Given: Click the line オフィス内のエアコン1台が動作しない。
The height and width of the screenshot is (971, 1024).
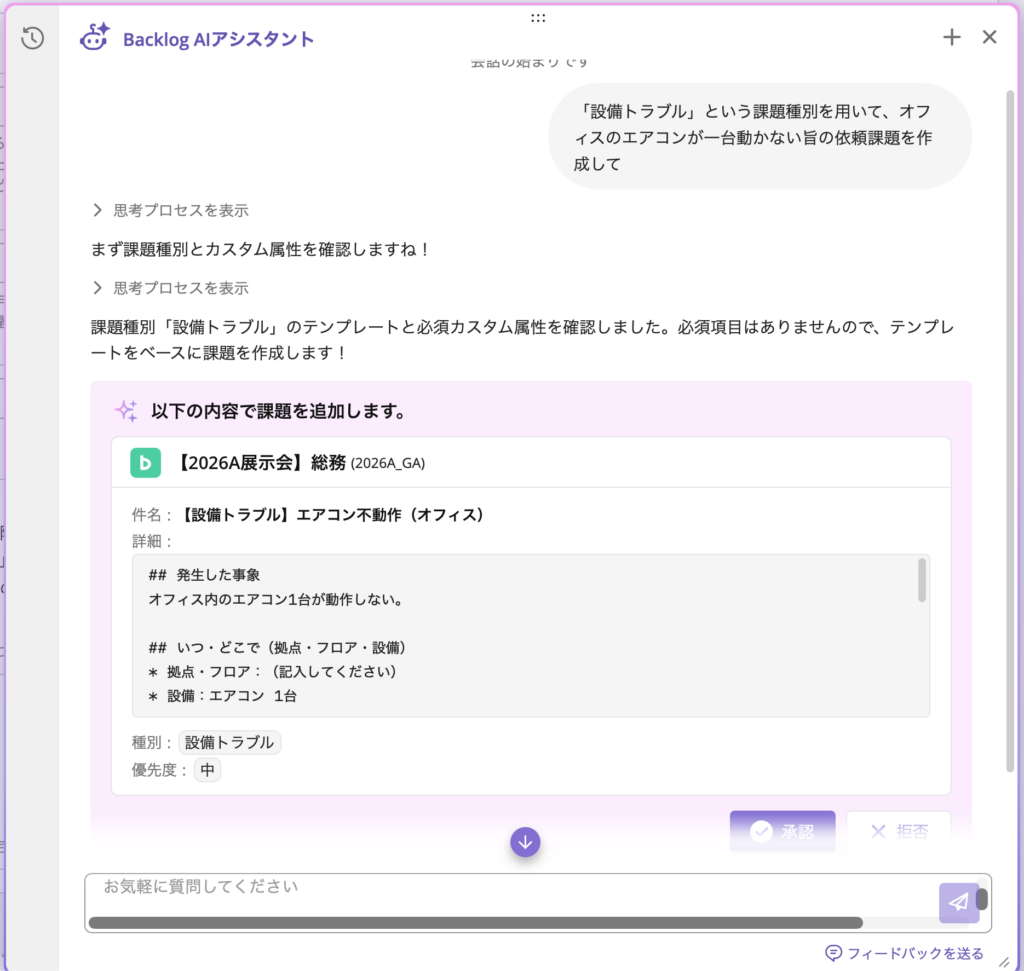Looking at the screenshot, I should pyautogui.click(x=275, y=599).
